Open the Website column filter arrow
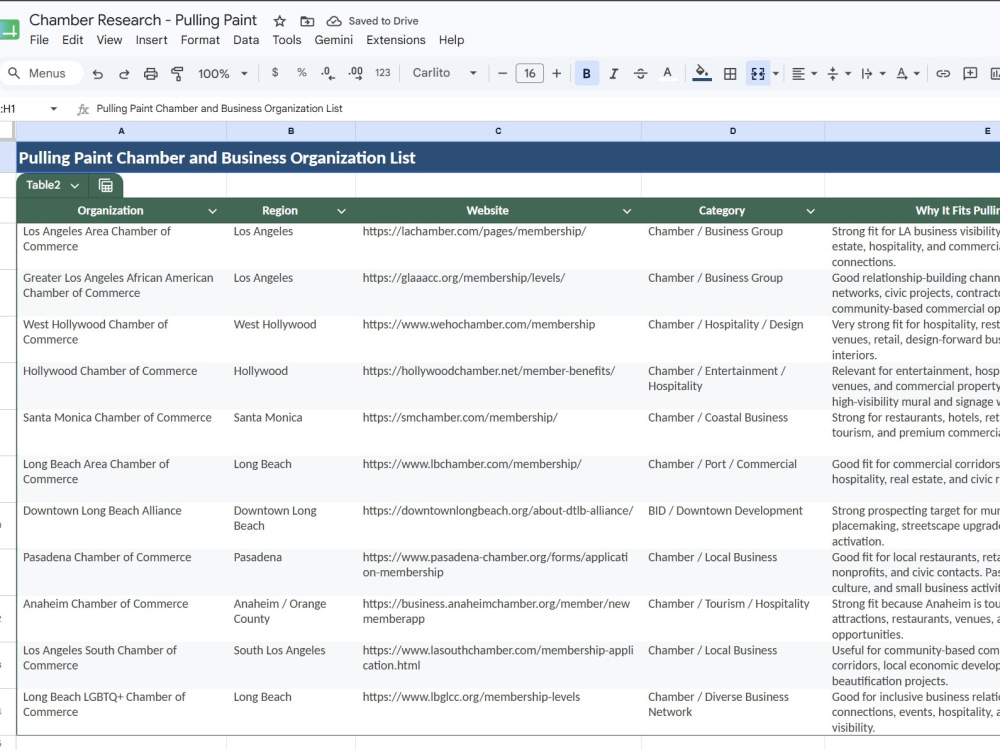1000x750 pixels. (x=627, y=211)
